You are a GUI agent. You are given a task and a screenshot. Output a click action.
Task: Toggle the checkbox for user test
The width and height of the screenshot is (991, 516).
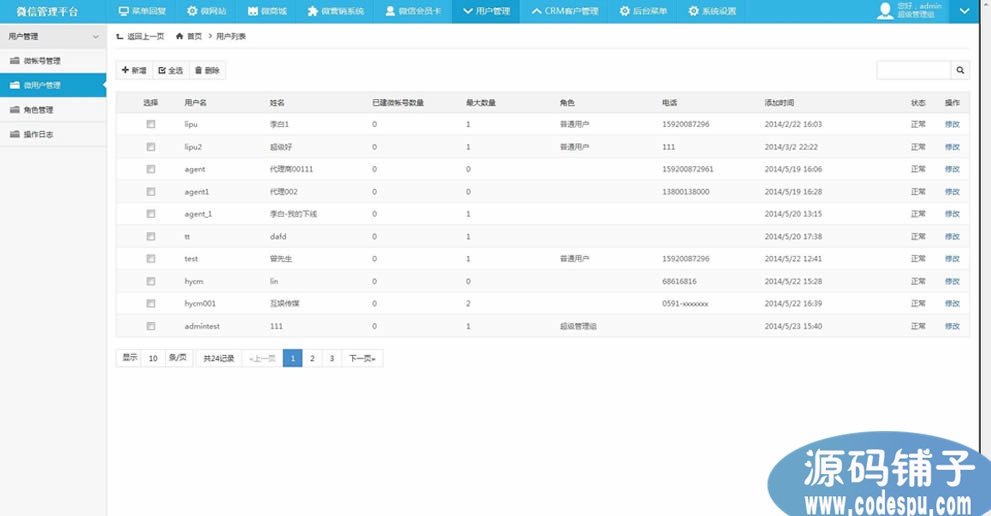tap(150, 259)
